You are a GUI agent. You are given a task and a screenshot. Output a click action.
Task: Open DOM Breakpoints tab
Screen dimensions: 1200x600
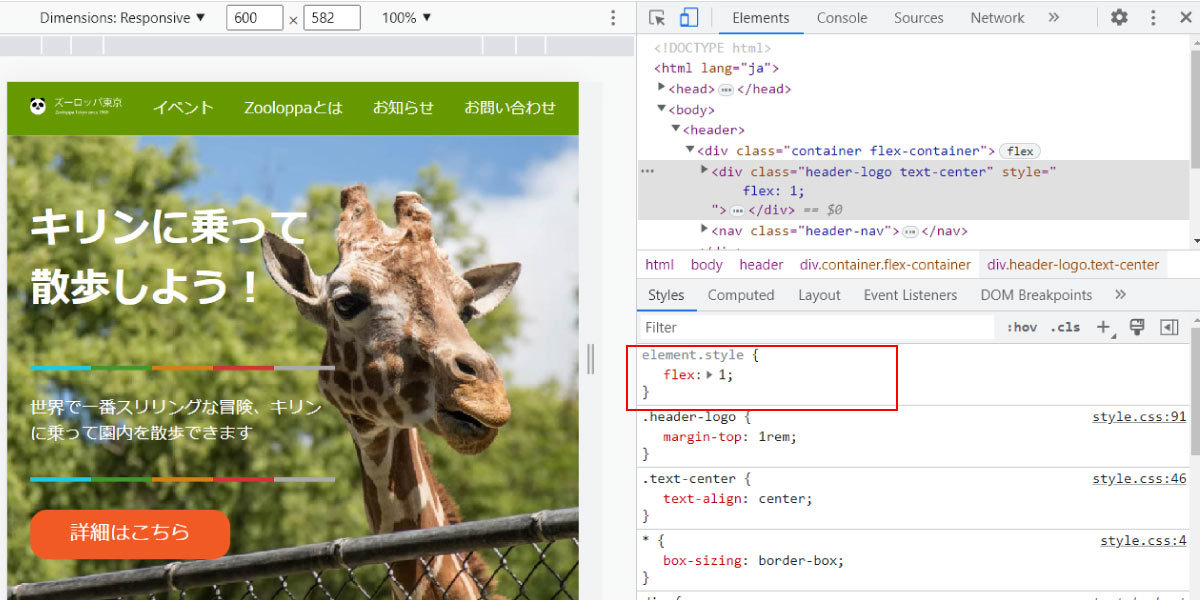click(1036, 295)
